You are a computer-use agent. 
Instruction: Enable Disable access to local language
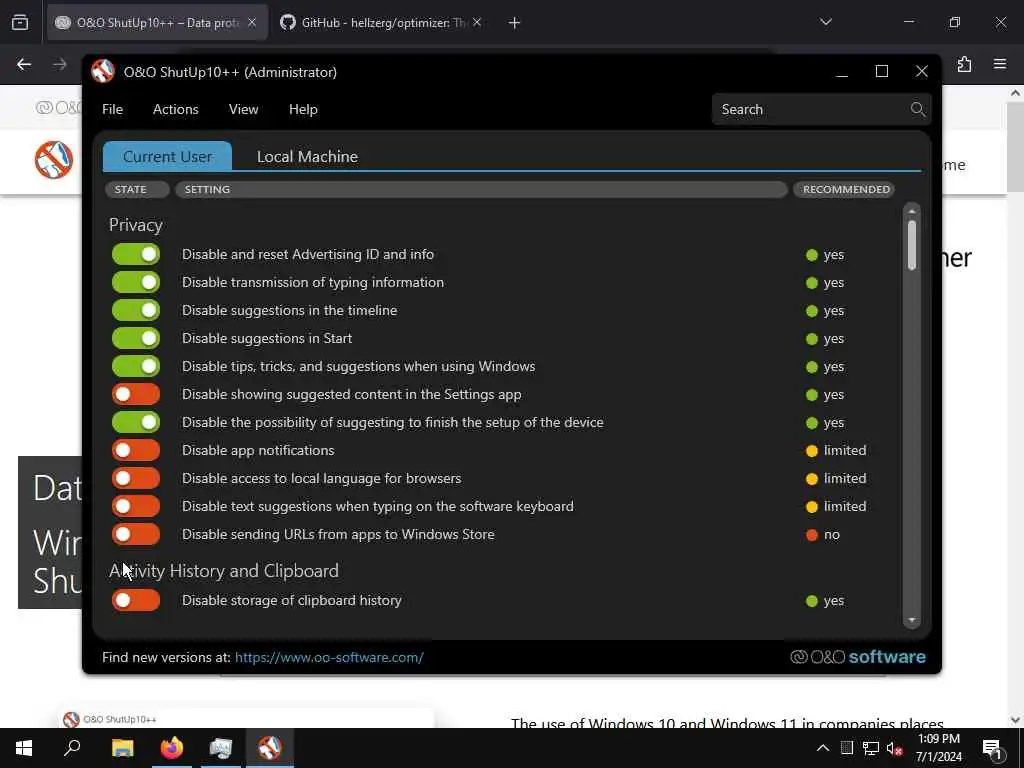(x=136, y=479)
